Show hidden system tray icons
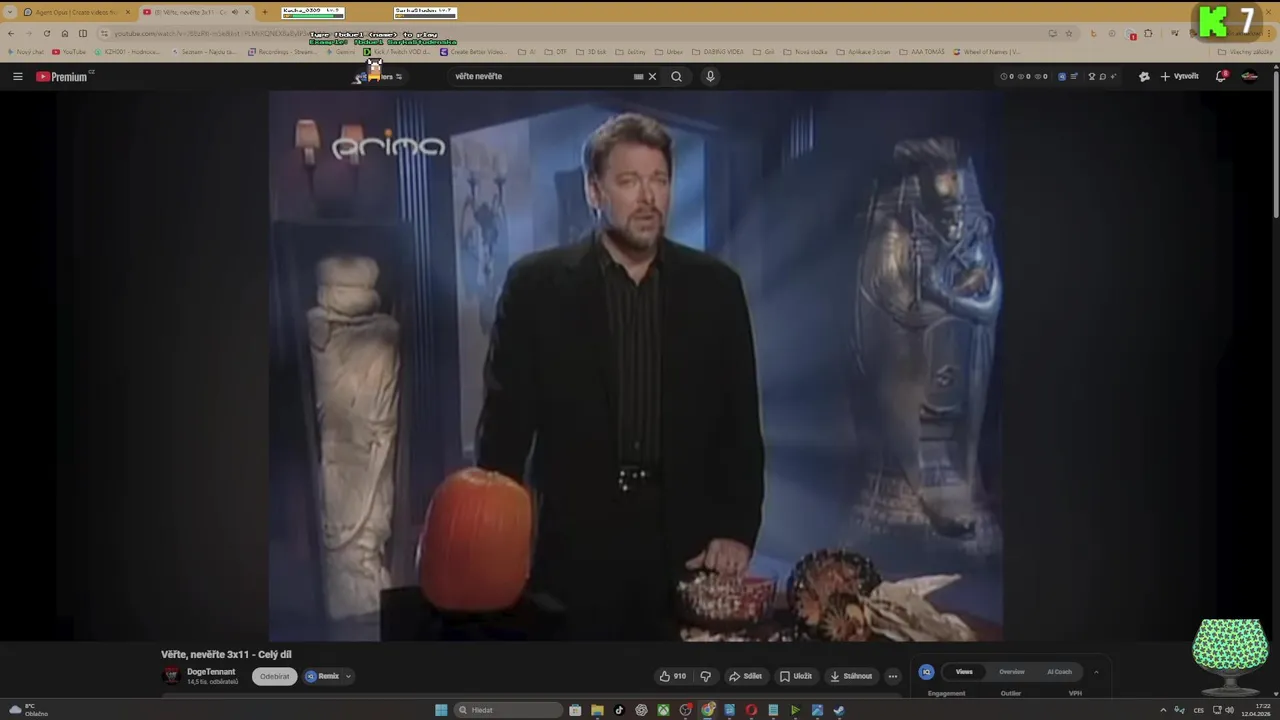Image resolution: width=1280 pixels, height=720 pixels. point(1163,710)
